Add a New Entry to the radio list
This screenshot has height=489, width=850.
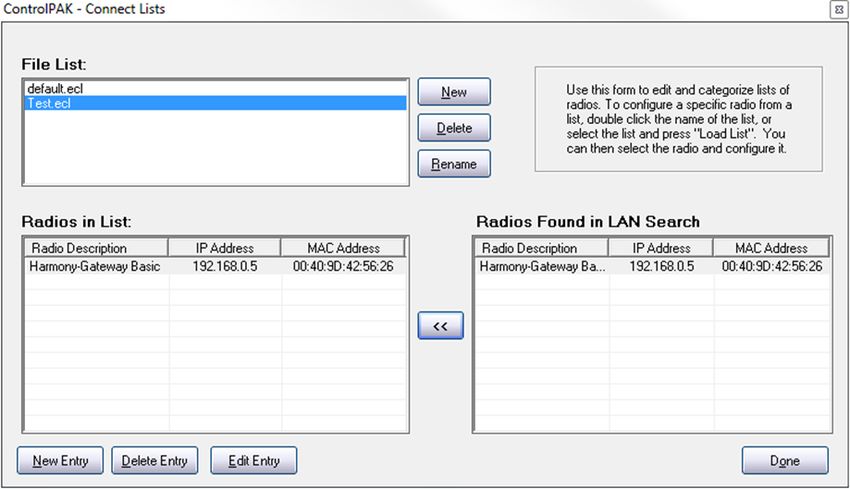tap(60, 461)
